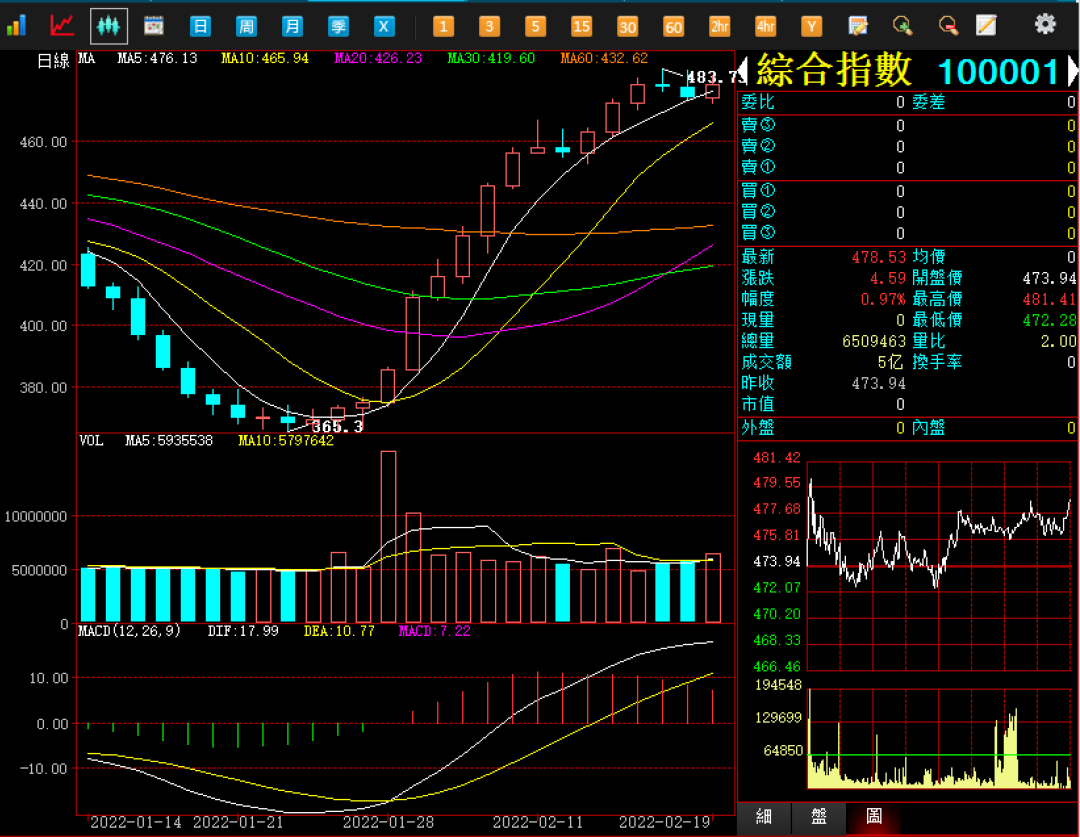This screenshot has width=1080, height=837.
Task: Click the 2022-01-28 date label
Action: pyautogui.click(x=388, y=823)
